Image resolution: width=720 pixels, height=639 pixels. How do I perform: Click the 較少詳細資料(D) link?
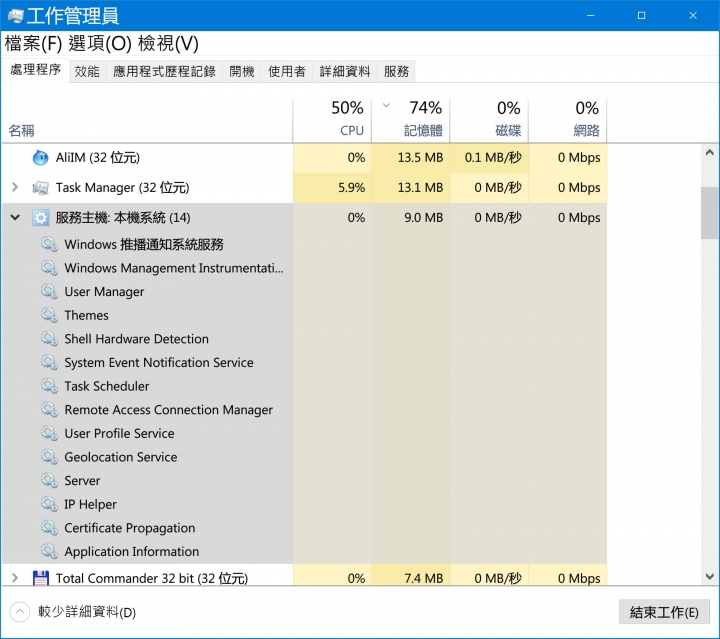[x=87, y=612]
